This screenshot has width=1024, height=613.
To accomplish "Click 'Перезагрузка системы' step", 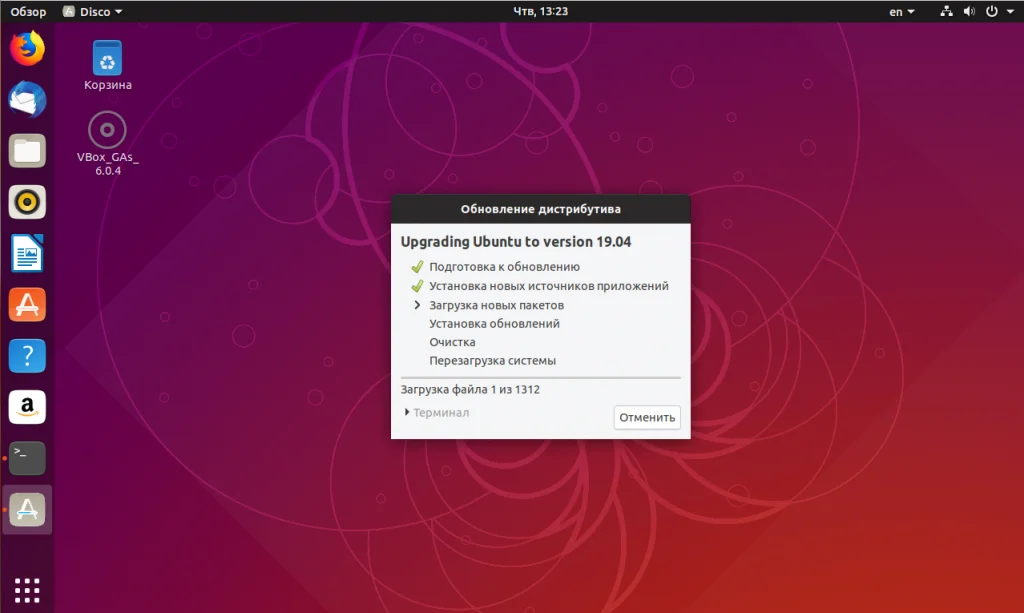I will pyautogui.click(x=492, y=360).
